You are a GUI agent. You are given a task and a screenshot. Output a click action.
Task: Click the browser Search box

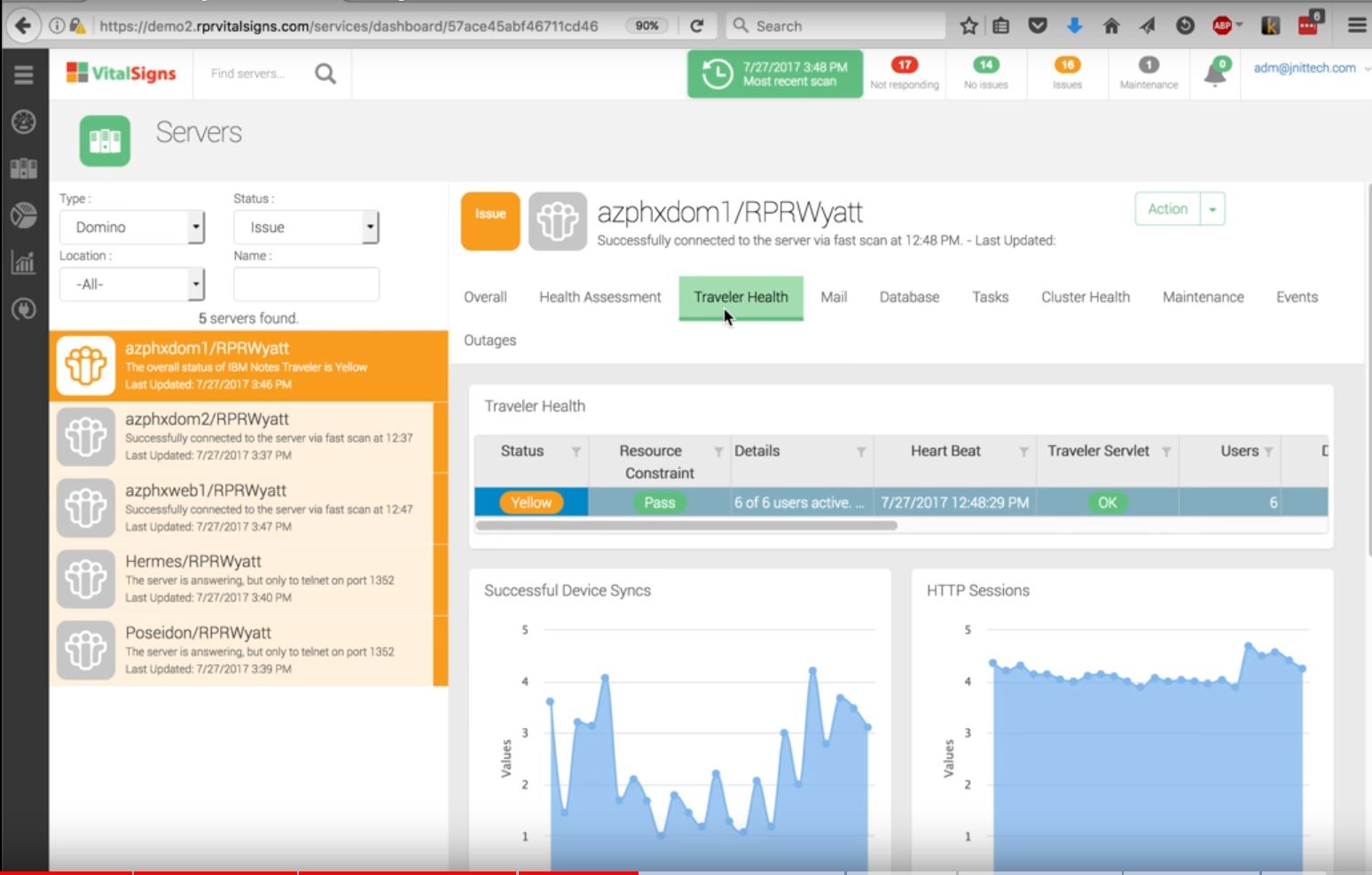[x=835, y=26]
